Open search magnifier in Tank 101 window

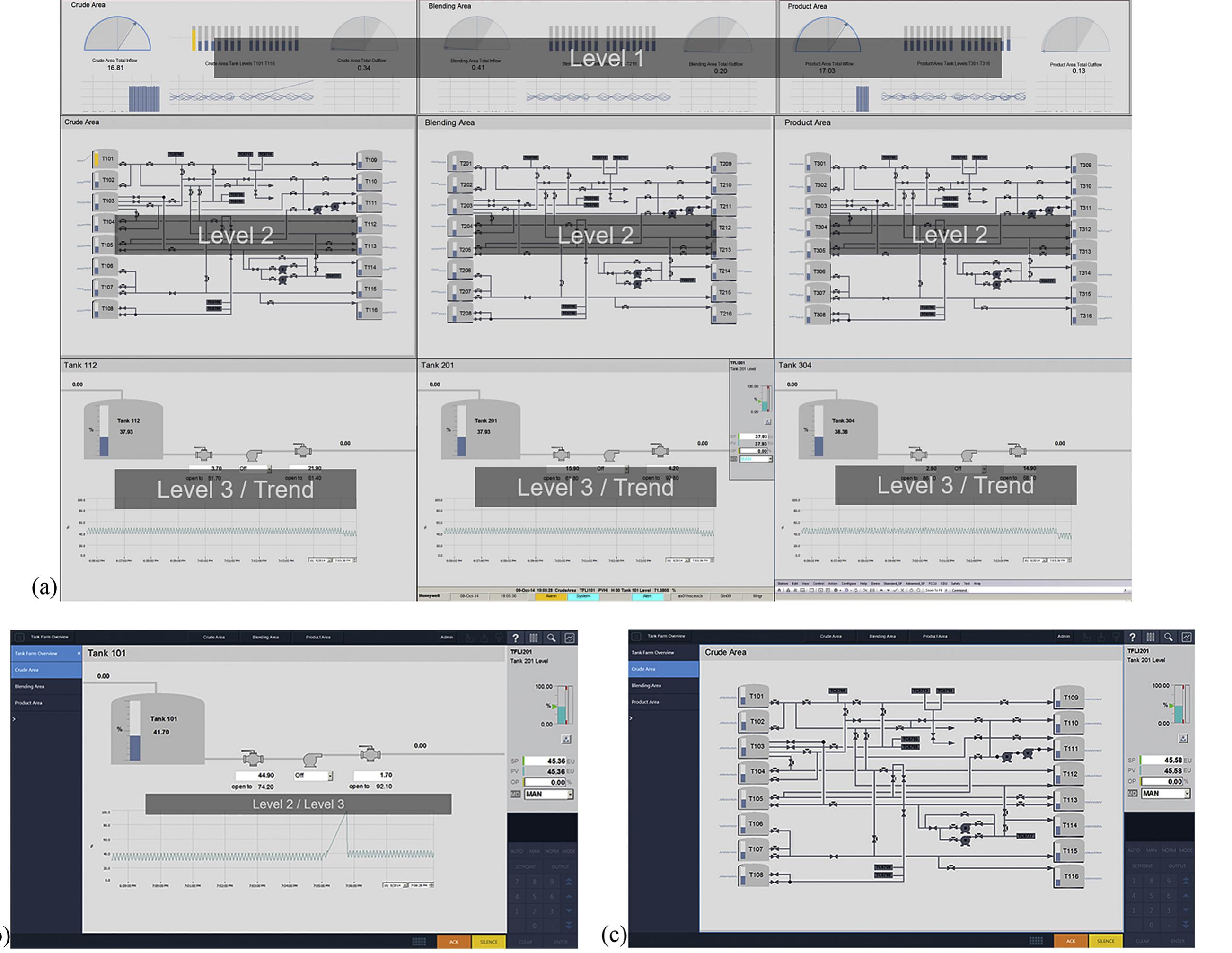tap(551, 638)
